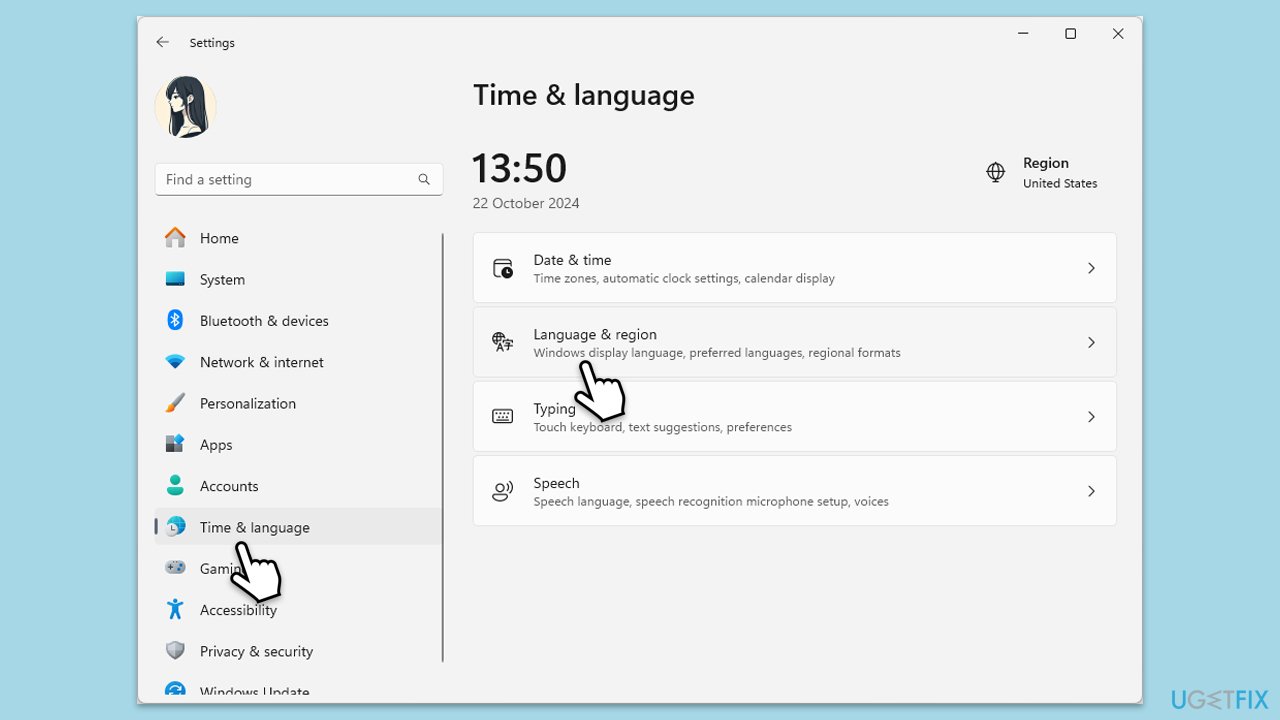
Task: Click the Privacy & security shield icon
Action: (x=175, y=651)
